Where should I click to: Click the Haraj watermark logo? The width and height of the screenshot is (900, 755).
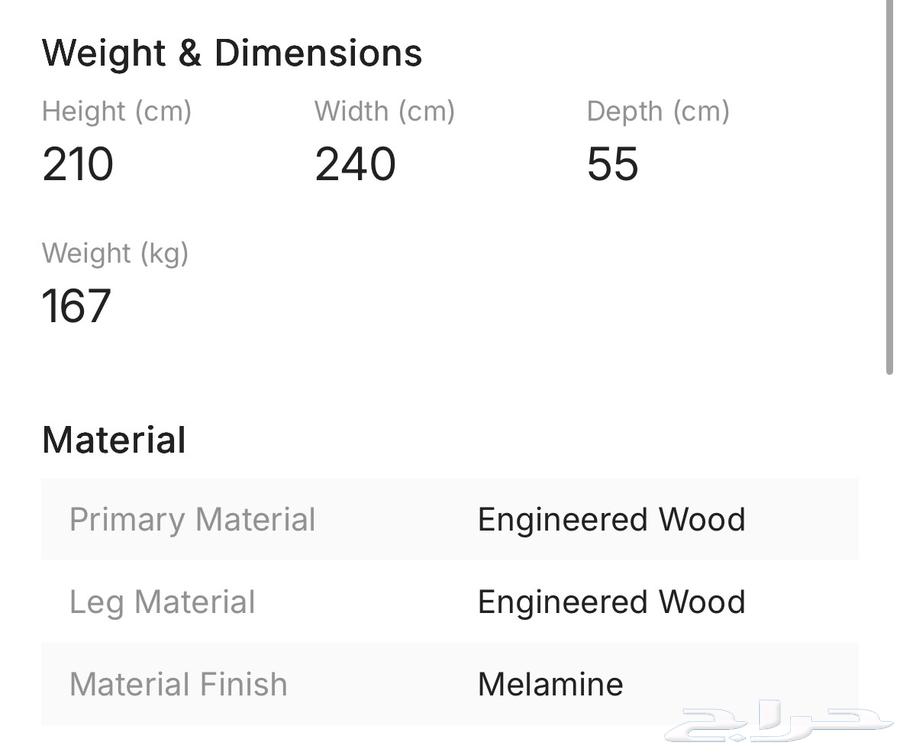tap(778, 723)
